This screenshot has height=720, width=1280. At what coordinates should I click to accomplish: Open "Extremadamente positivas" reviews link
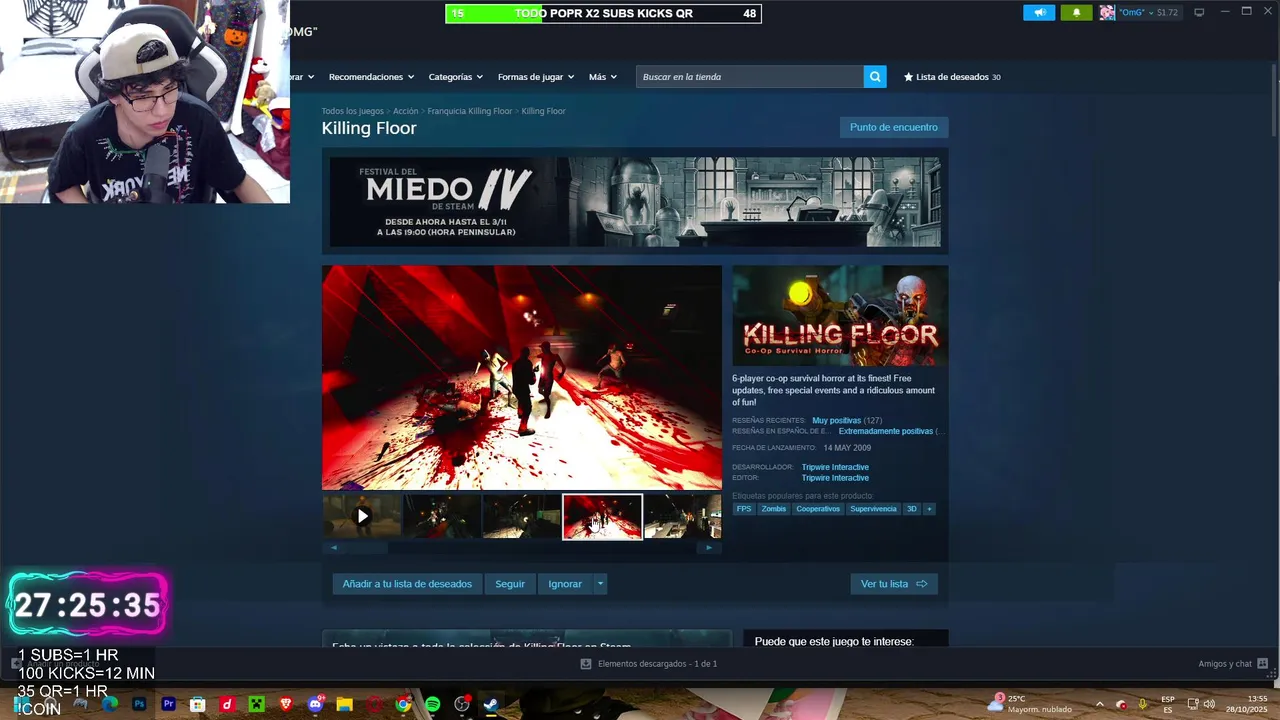(x=886, y=431)
